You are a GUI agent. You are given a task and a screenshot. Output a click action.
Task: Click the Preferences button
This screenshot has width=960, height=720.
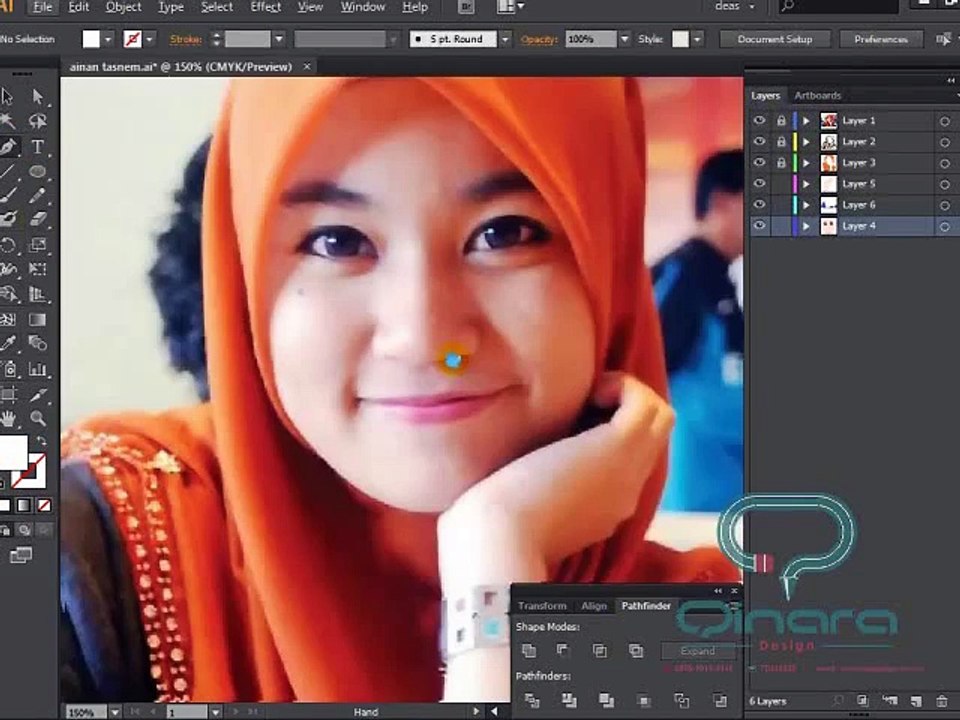[880, 39]
